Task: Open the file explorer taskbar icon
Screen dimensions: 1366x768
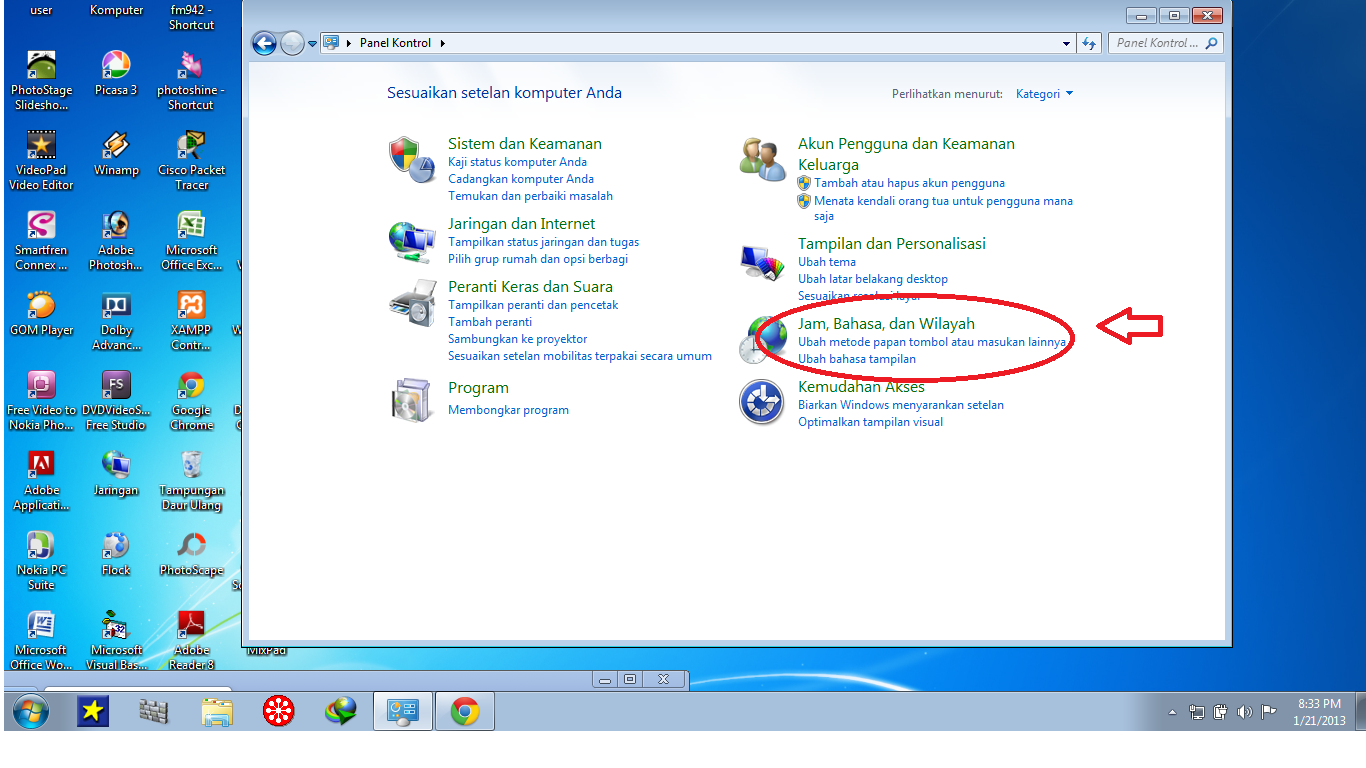Action: click(217, 711)
